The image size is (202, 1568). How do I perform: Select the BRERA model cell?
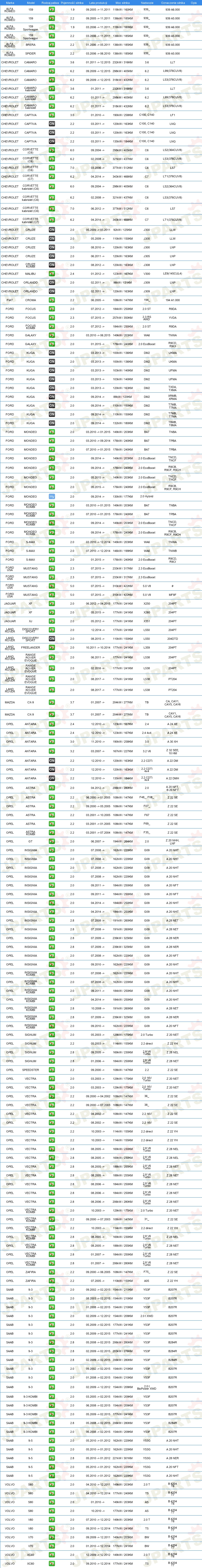pos(30,45)
